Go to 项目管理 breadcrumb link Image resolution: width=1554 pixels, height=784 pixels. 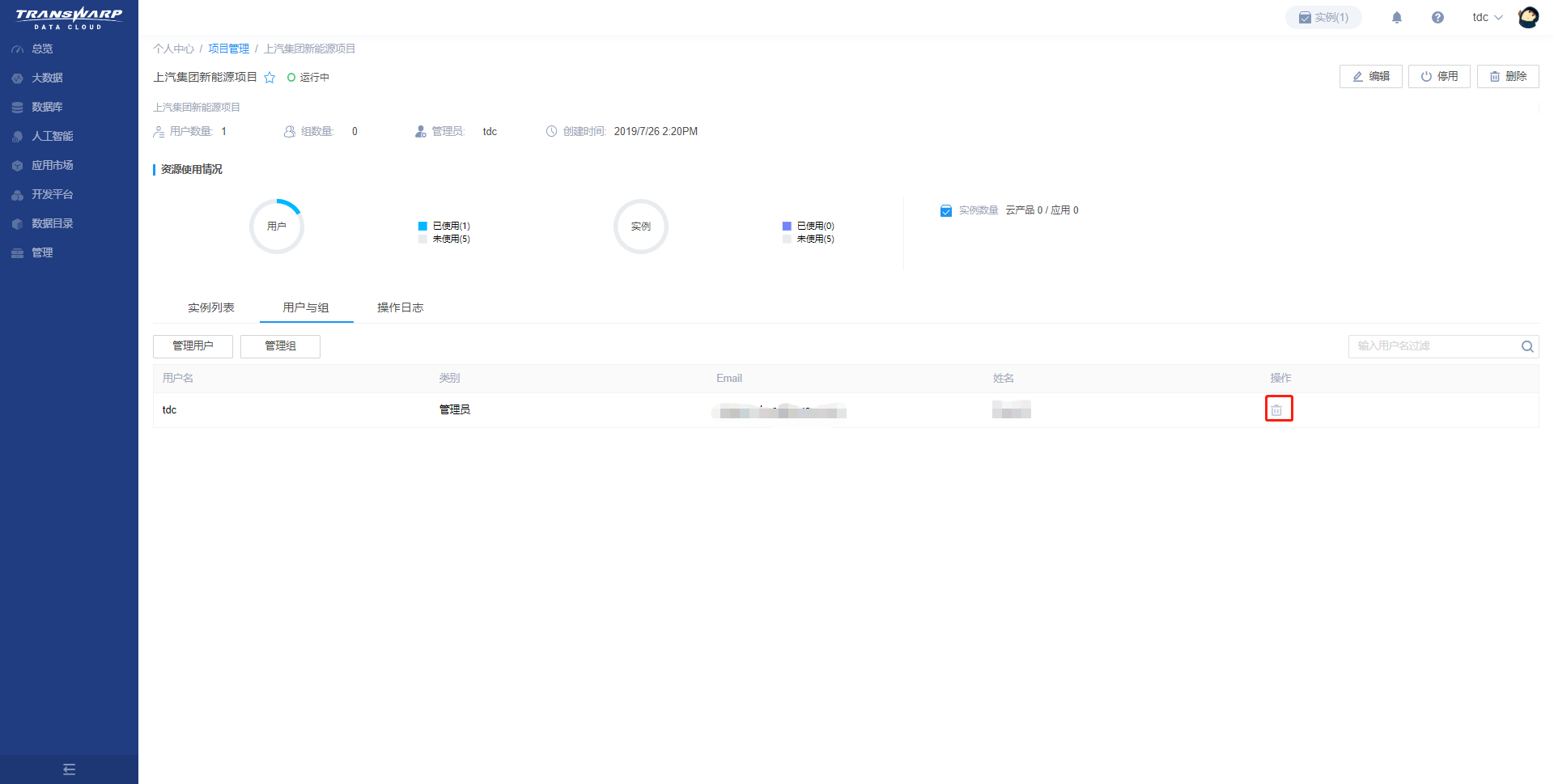pos(229,49)
